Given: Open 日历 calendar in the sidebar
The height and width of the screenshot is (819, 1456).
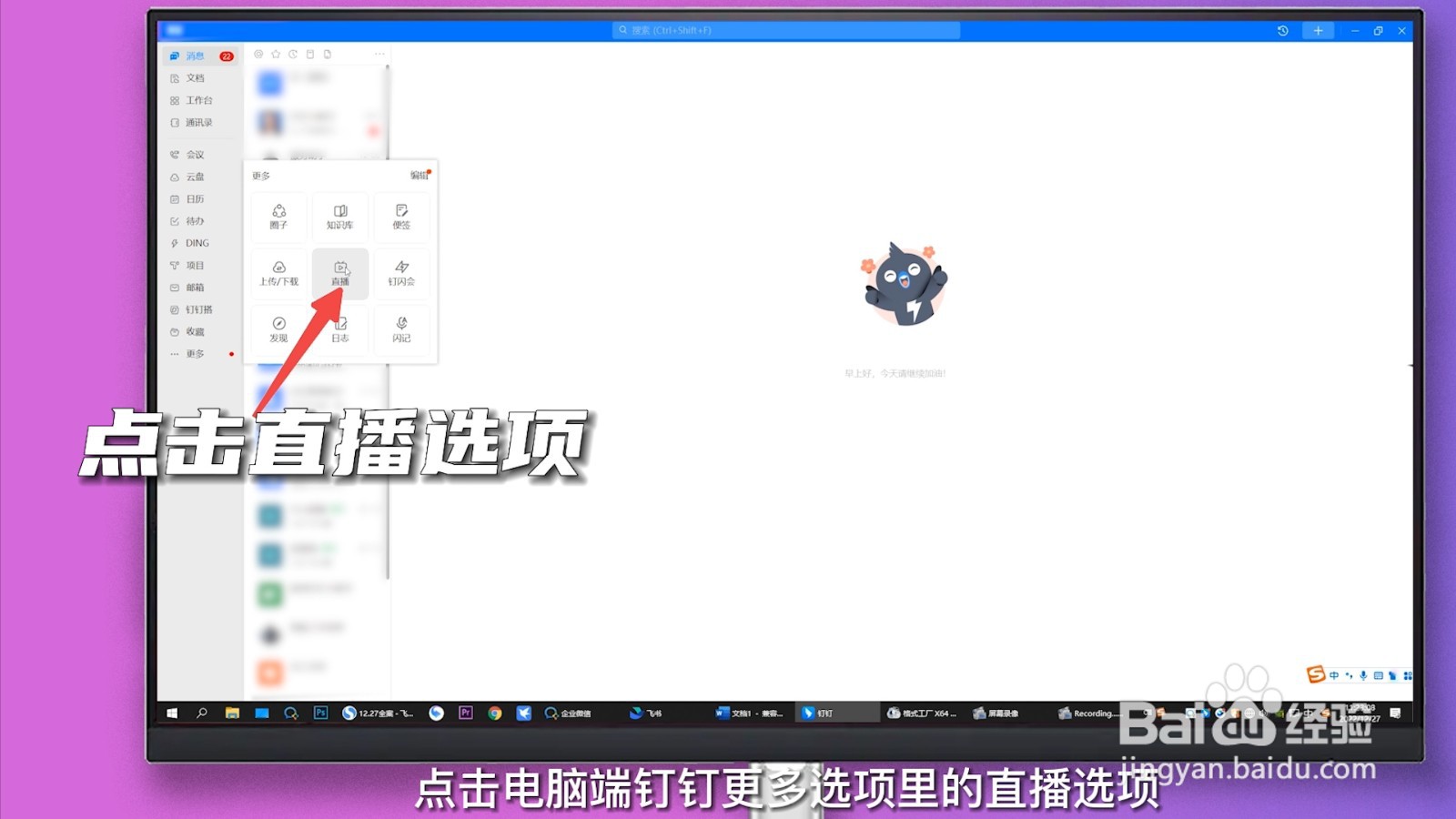Looking at the screenshot, I should [x=187, y=199].
